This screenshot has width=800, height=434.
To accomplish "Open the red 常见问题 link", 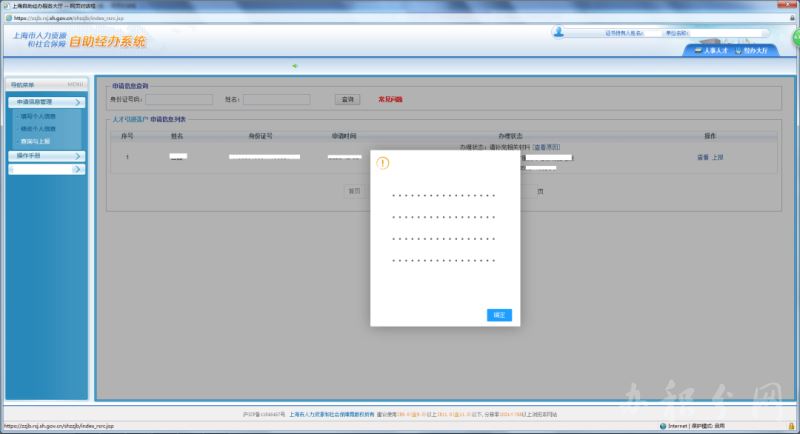I will (389, 99).
